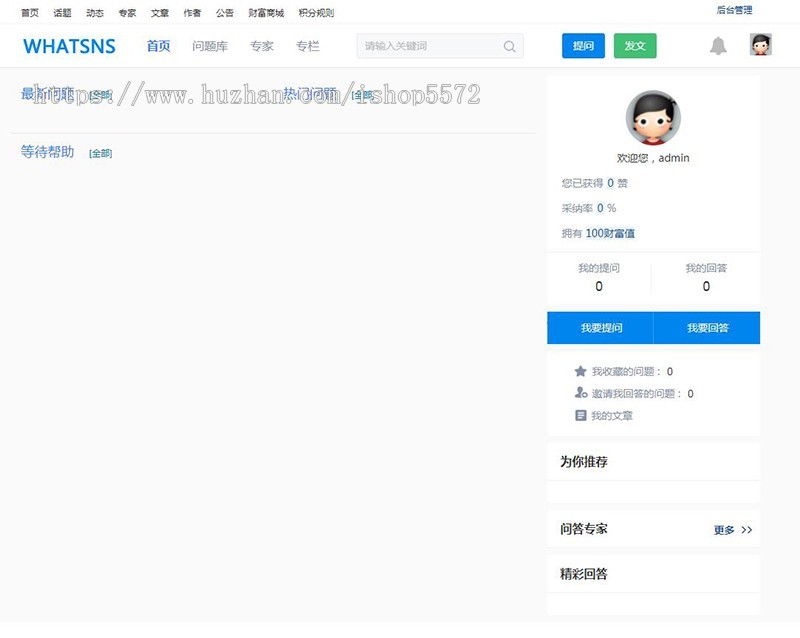Click the WHATSNS logo

(x=70, y=46)
